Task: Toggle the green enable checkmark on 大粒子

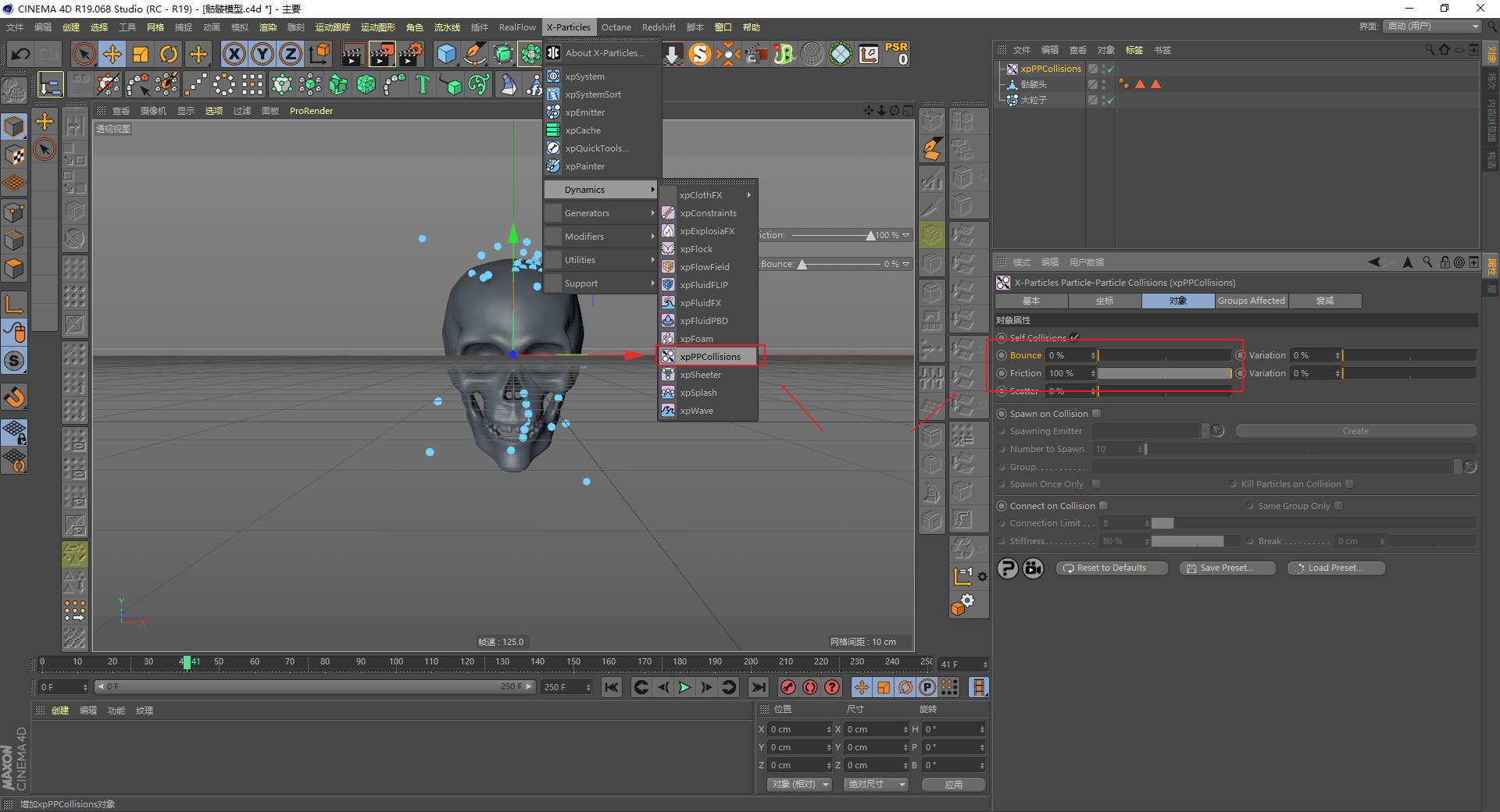Action: coord(1110,100)
